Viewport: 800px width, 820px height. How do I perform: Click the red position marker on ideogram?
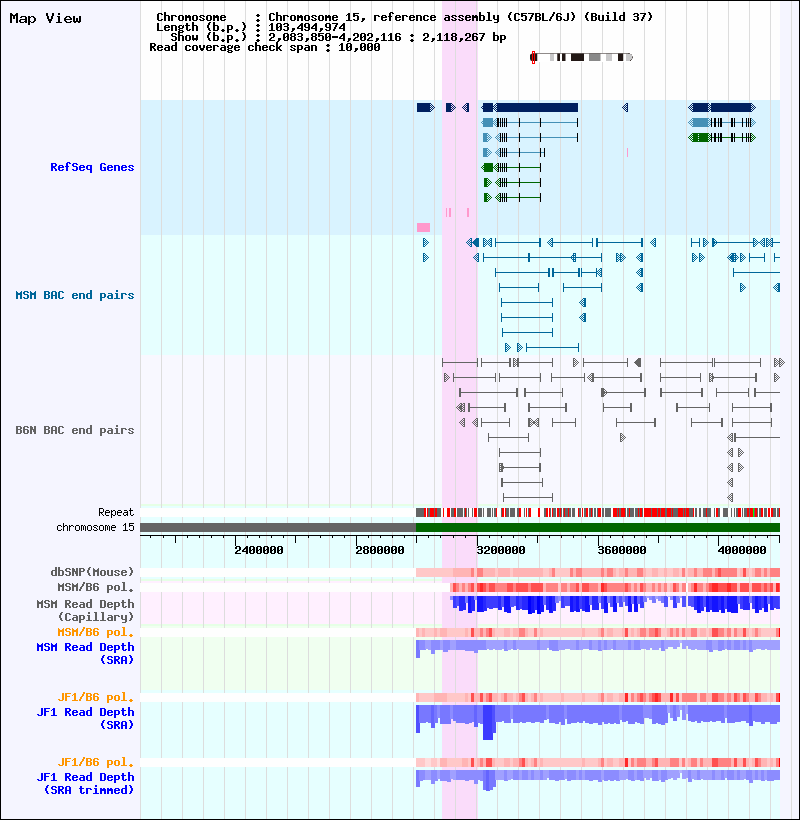(533, 57)
